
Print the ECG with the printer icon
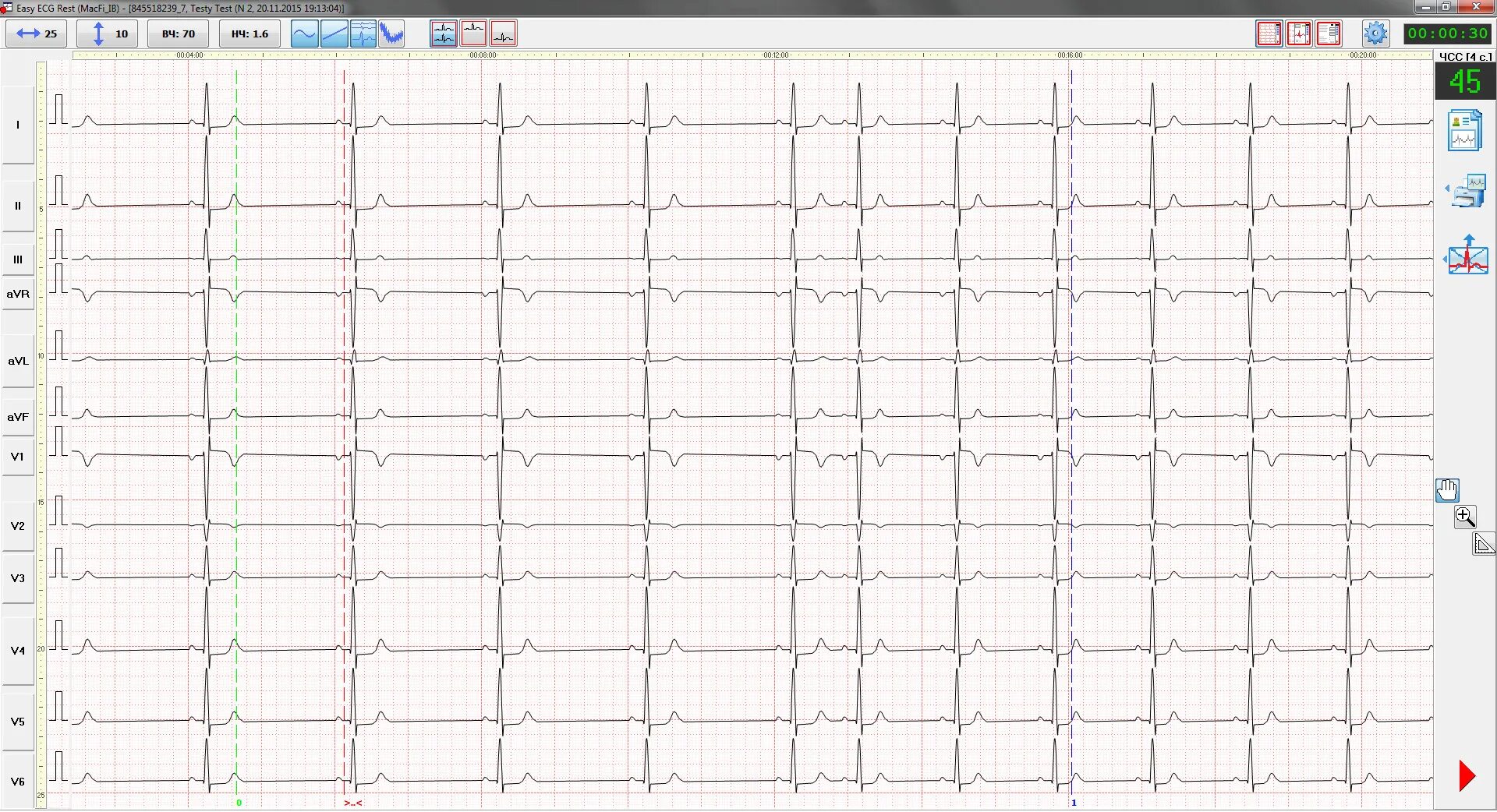pos(1470,192)
